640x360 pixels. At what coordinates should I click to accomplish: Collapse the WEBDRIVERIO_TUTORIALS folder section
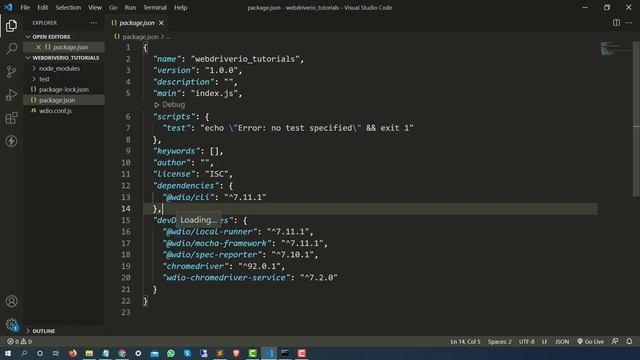coord(65,58)
